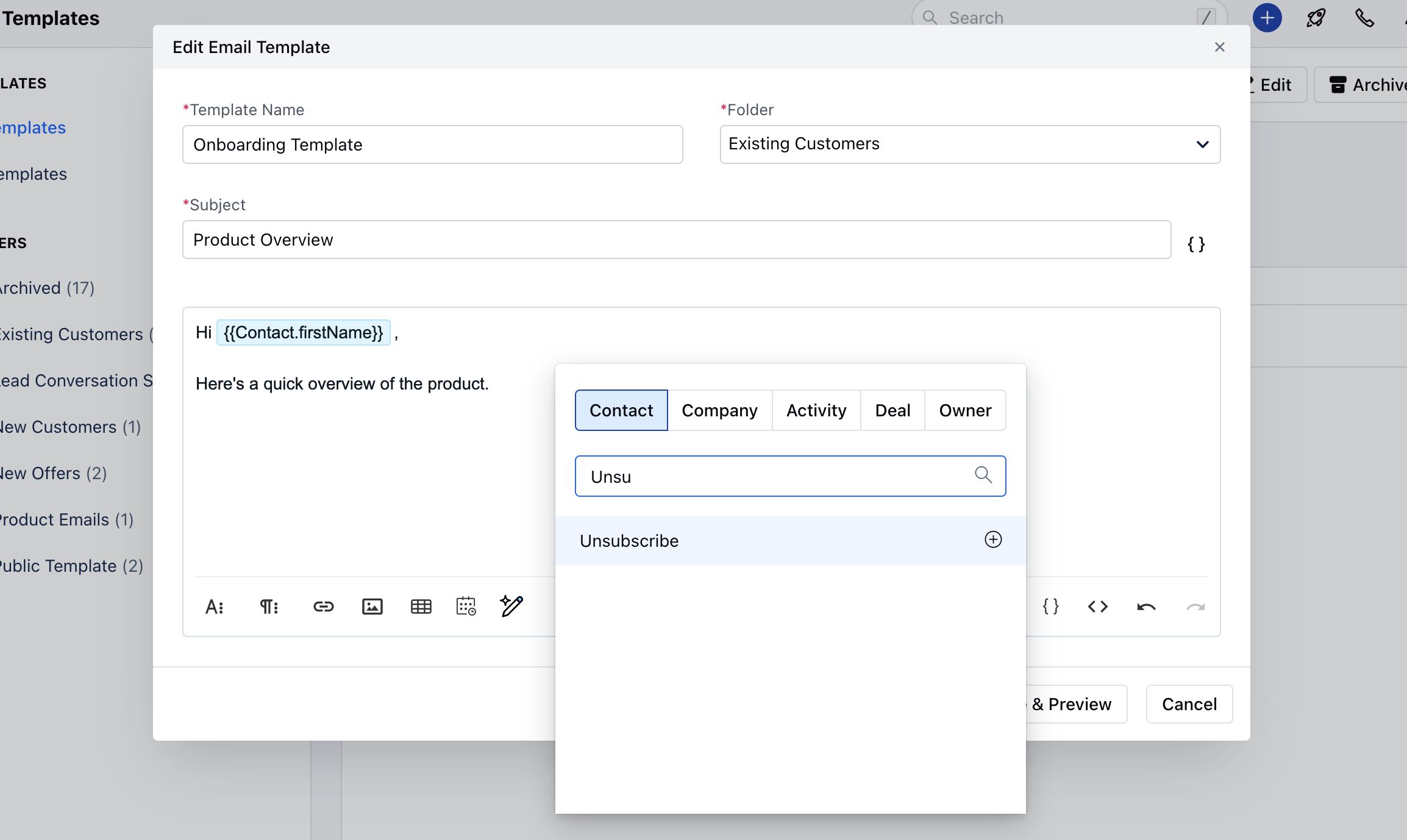Viewport: 1407px width, 840px height.
Task: Select the Deal placeholder tab
Action: [x=892, y=410]
